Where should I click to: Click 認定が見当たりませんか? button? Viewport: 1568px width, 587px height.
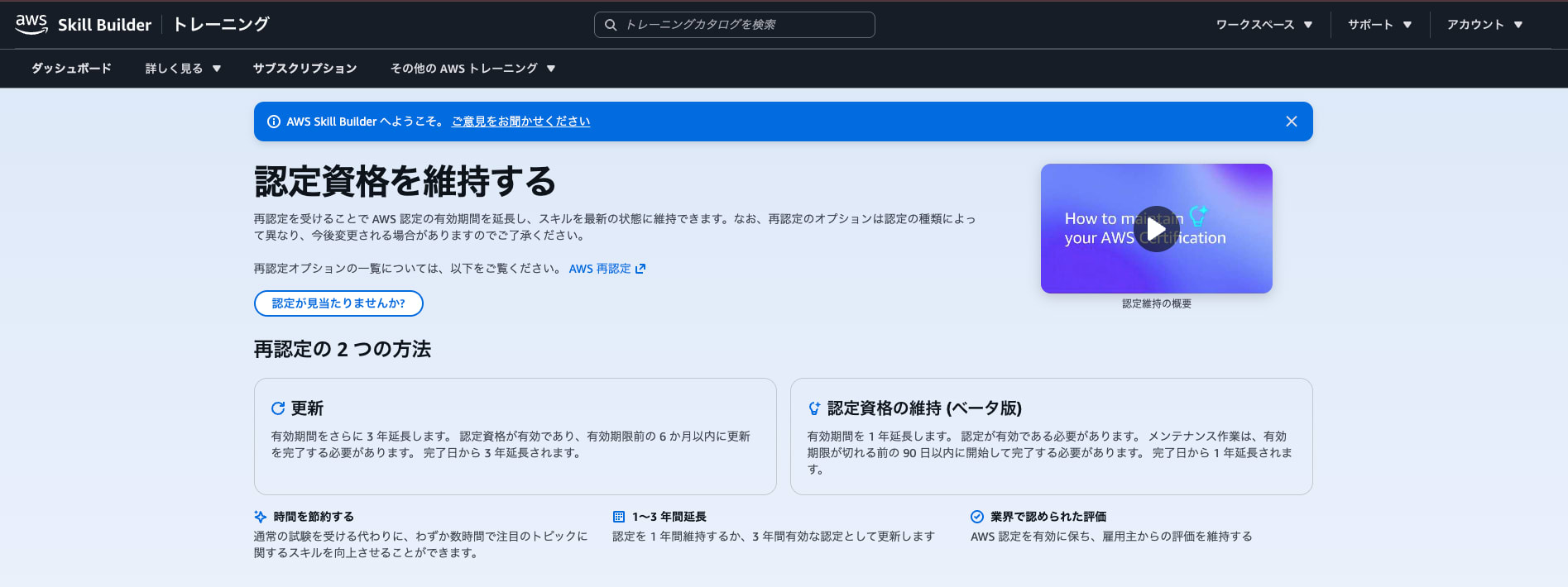point(338,303)
